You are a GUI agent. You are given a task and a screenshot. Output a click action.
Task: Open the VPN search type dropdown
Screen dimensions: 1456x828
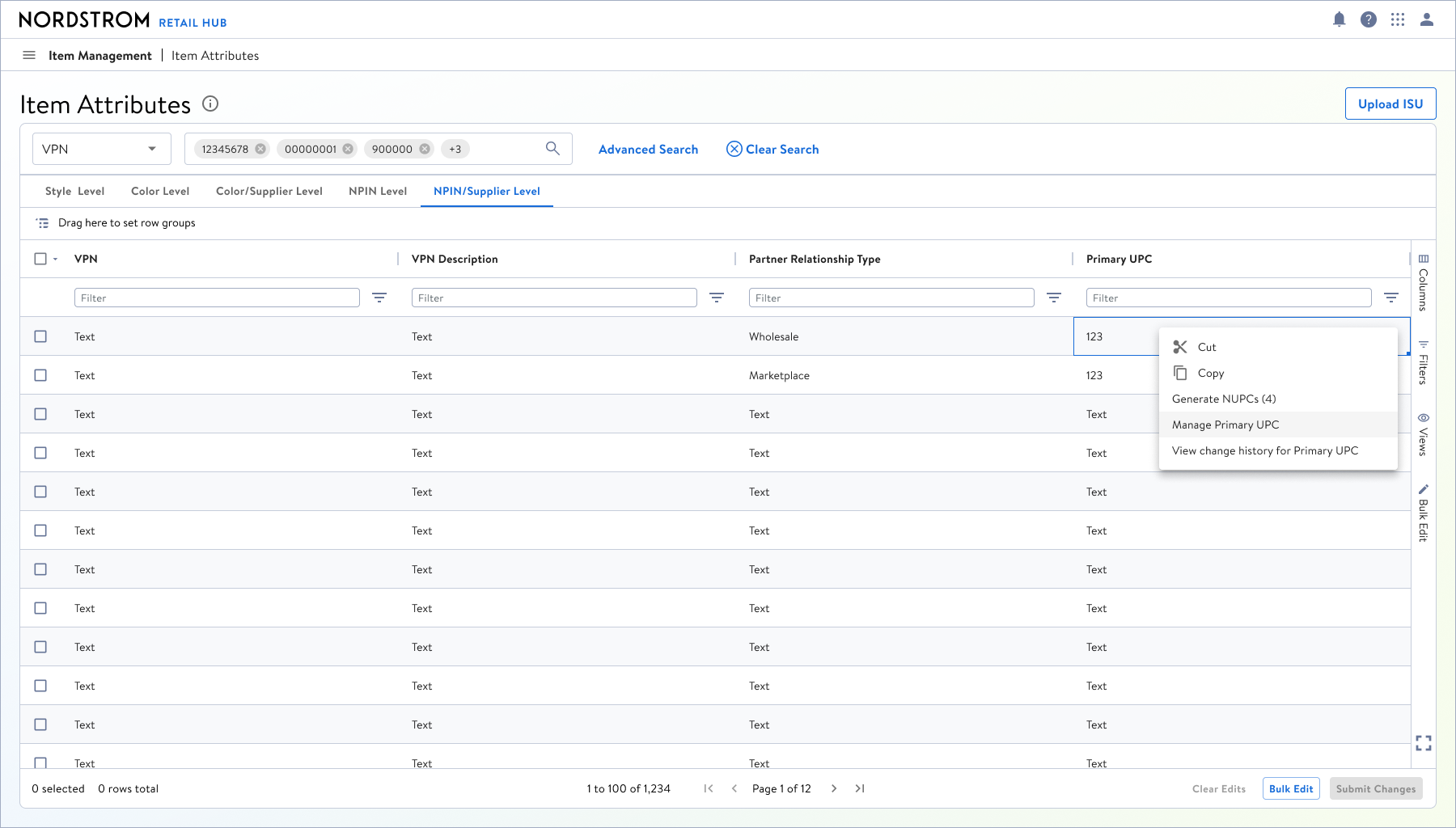pos(102,149)
